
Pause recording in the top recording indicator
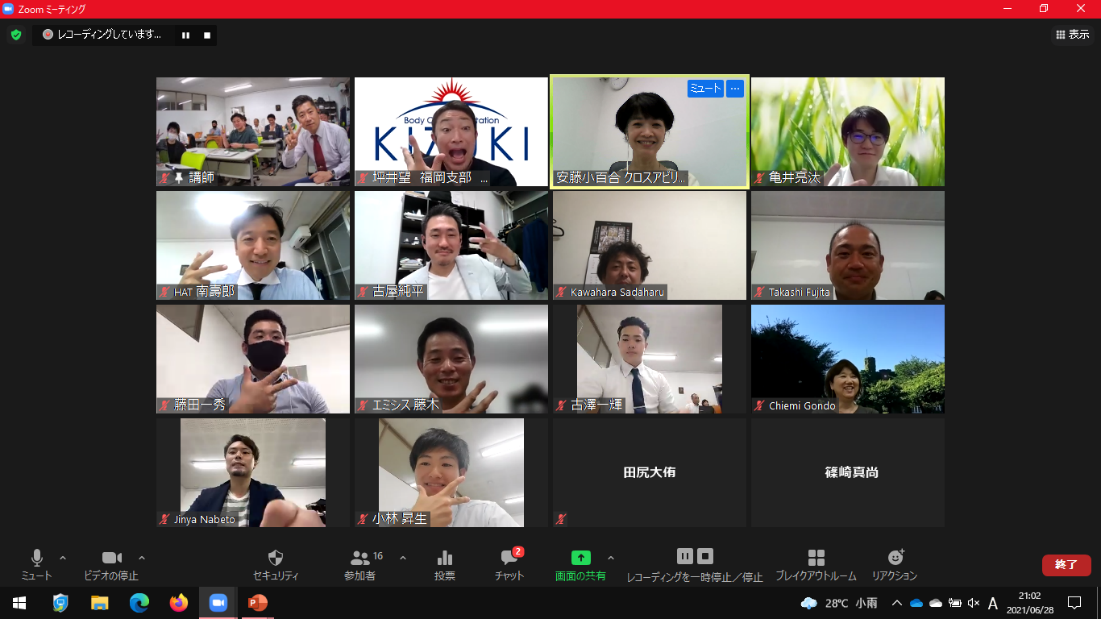185,35
